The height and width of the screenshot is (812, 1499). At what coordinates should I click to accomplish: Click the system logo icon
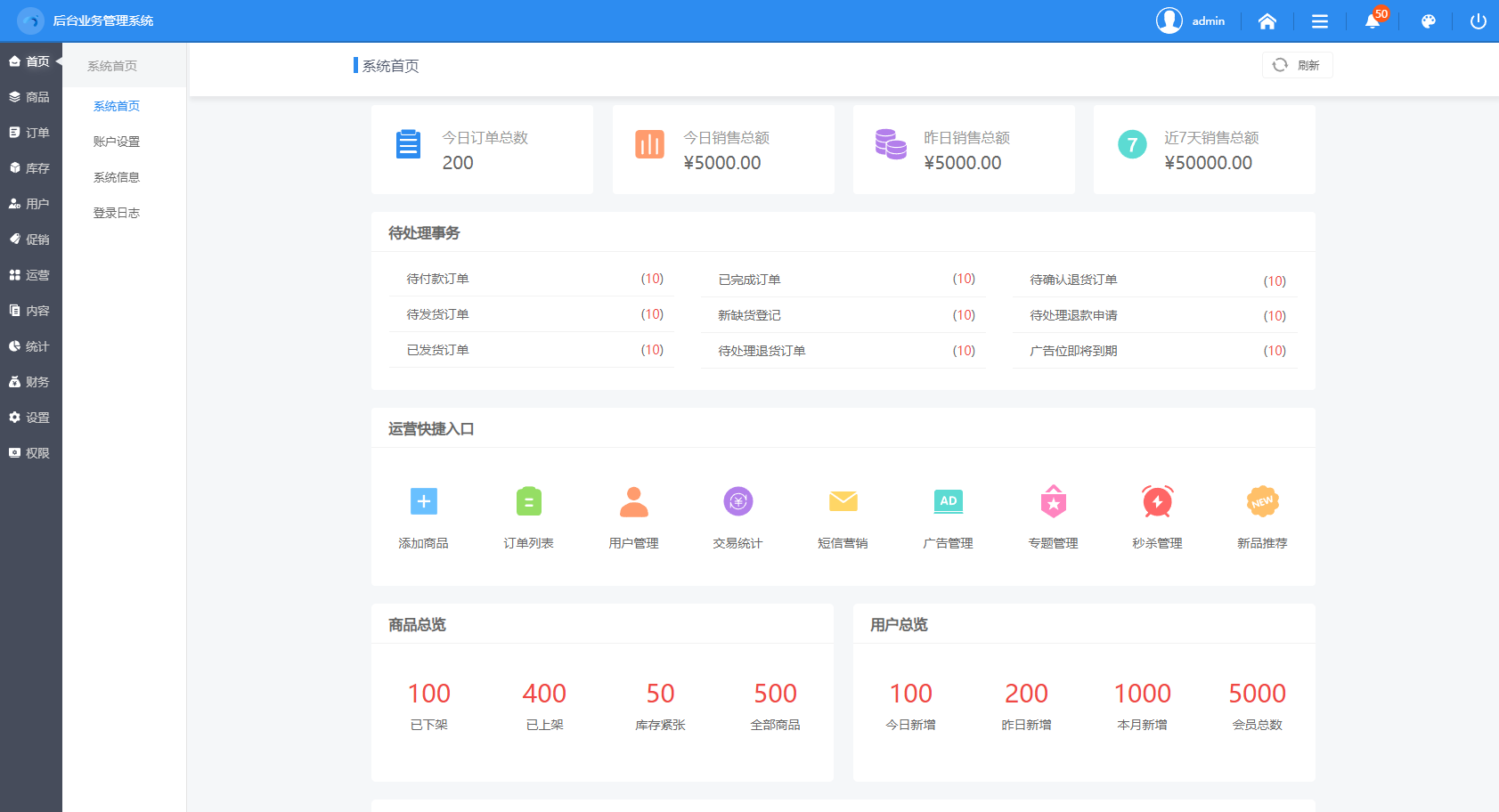30,20
